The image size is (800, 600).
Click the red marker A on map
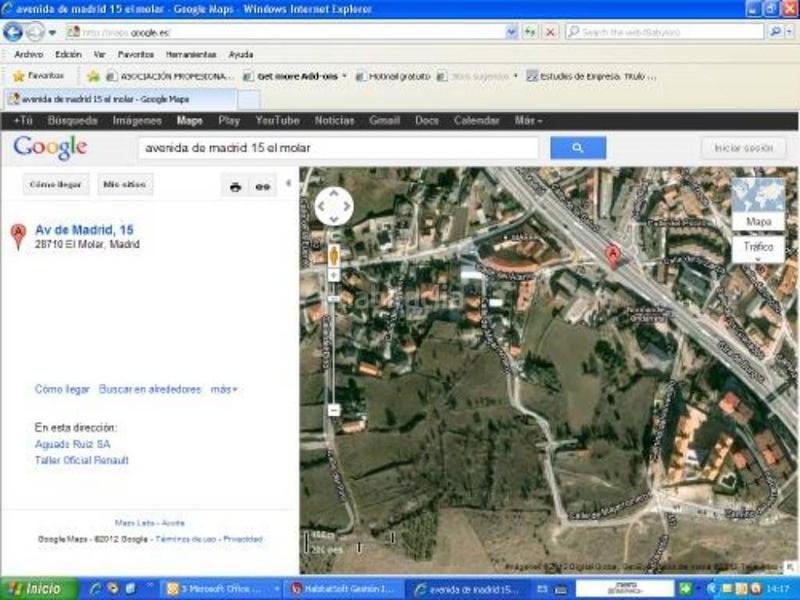coord(613,256)
